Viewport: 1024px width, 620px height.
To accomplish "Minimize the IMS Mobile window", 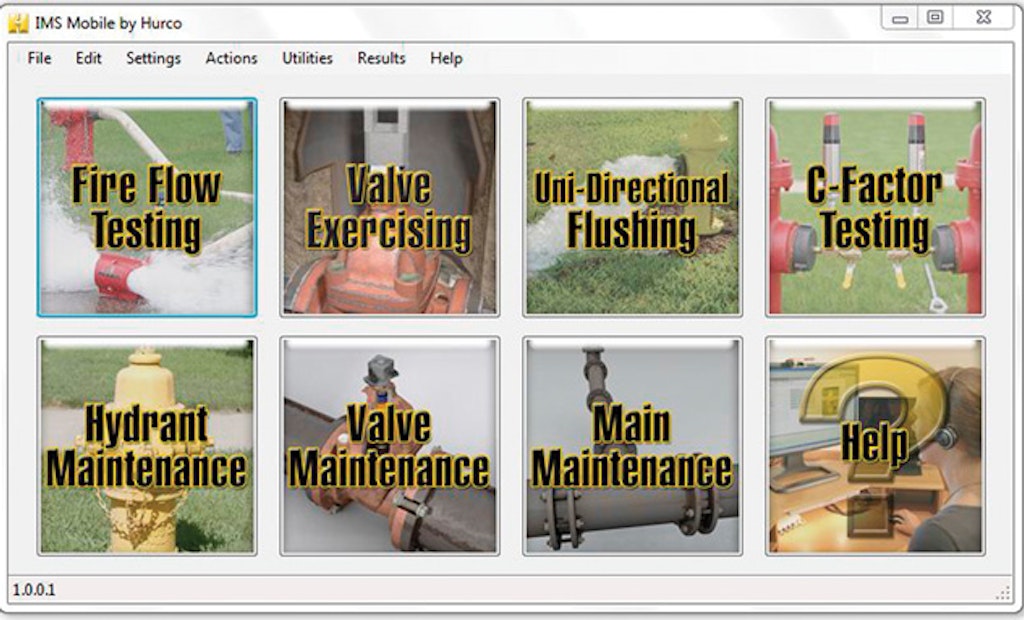I will tap(900, 18).
